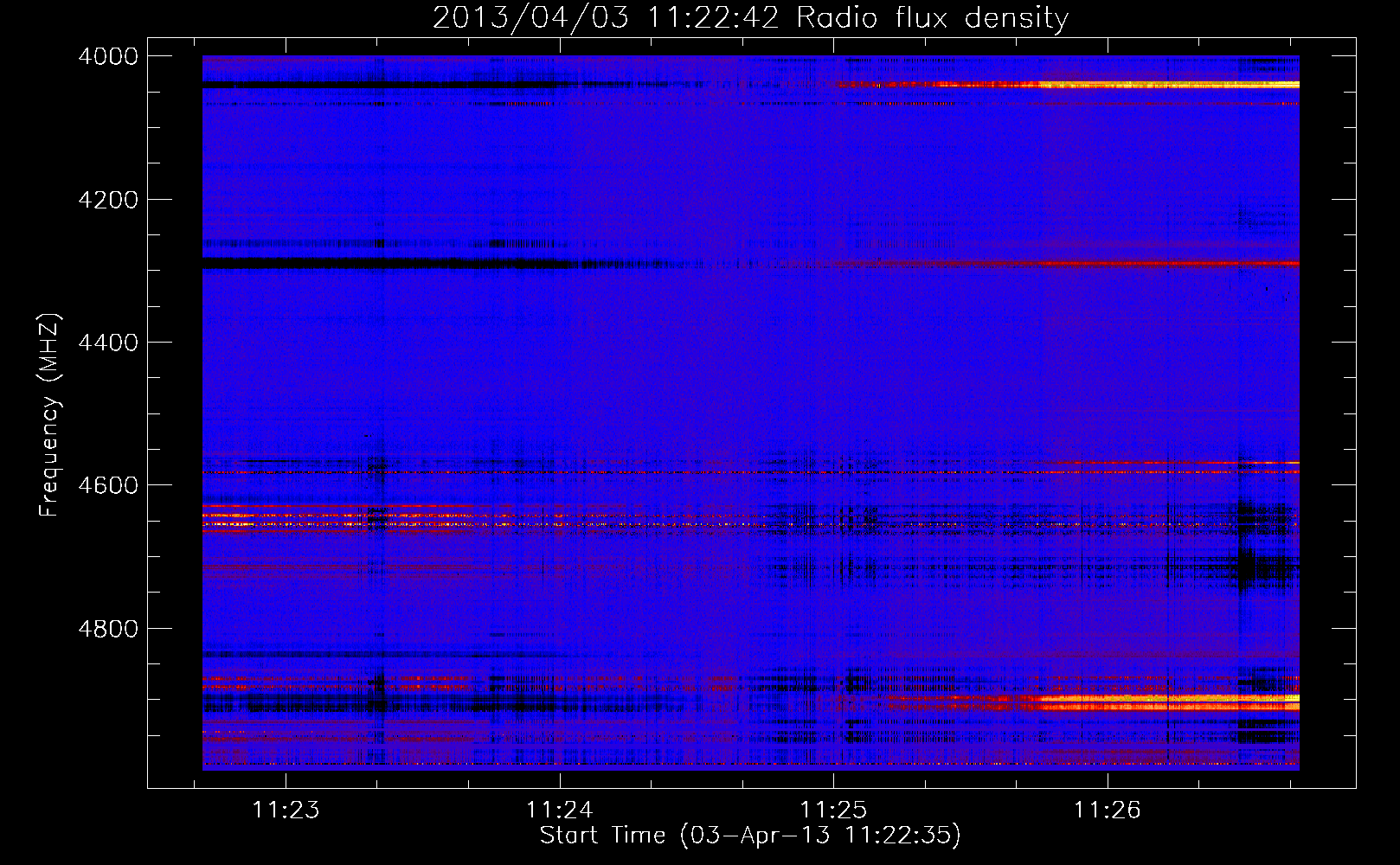
Task: Click the plot title '2013/04/03 11:22:42 Radio flux density'
Action: click(750, 18)
